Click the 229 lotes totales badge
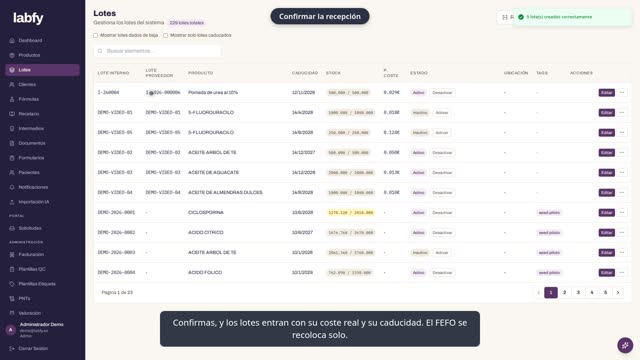 pyautogui.click(x=187, y=23)
